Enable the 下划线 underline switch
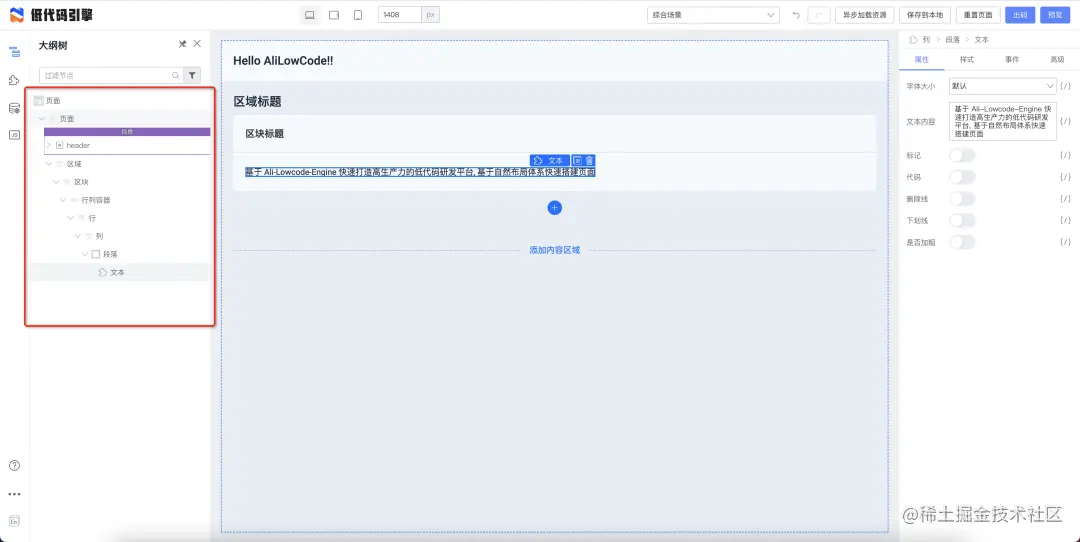This screenshot has width=1080, height=542. click(x=962, y=220)
